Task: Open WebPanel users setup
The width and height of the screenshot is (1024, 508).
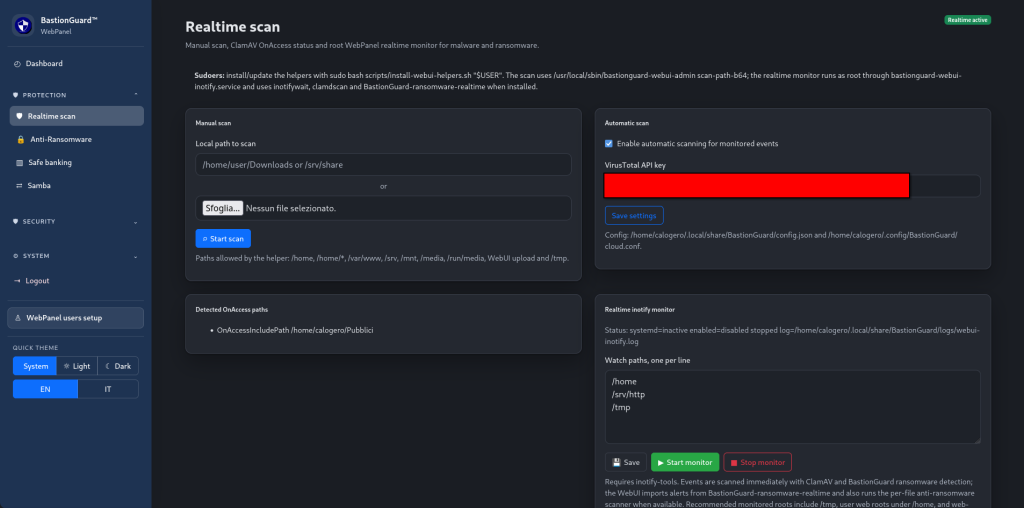Action: point(76,318)
